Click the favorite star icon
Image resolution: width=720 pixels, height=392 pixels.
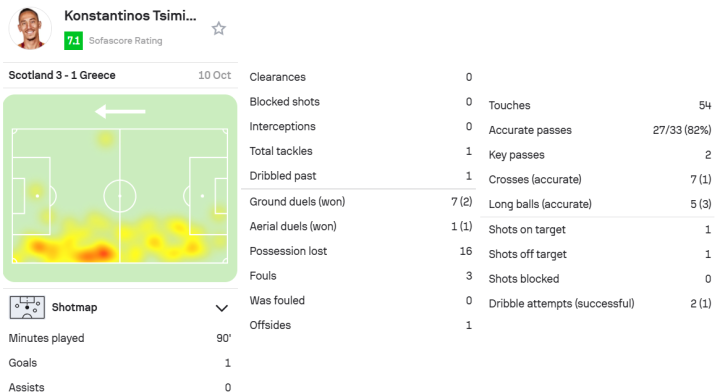(x=219, y=29)
